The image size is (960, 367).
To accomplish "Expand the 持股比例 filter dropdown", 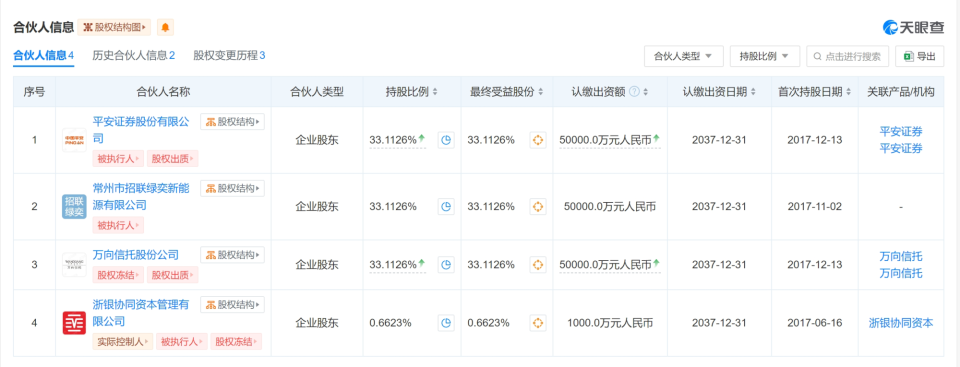I will pos(765,56).
